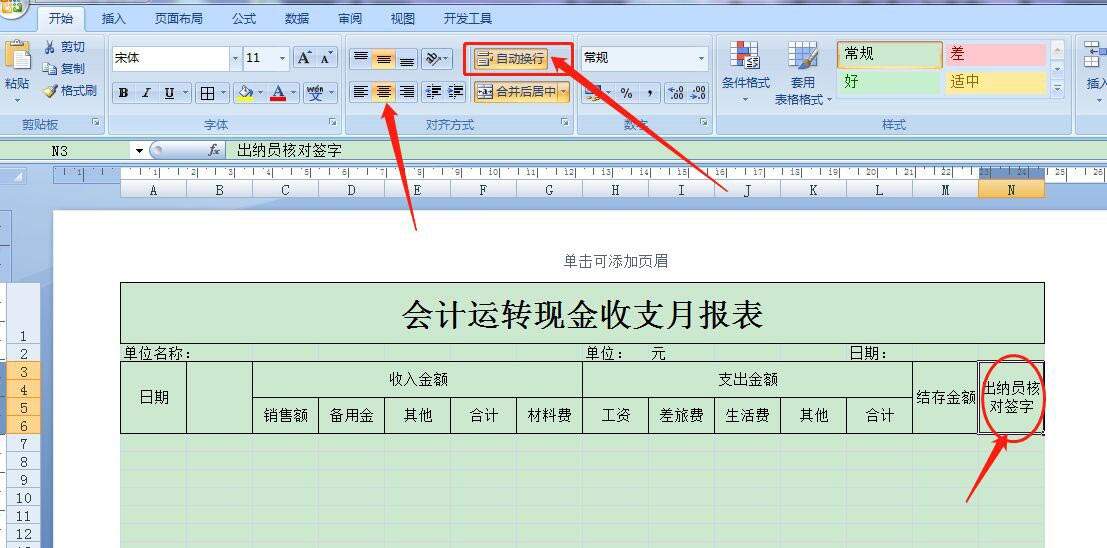
Task: Select the 差 (bad) cell style
Action: click(995, 55)
